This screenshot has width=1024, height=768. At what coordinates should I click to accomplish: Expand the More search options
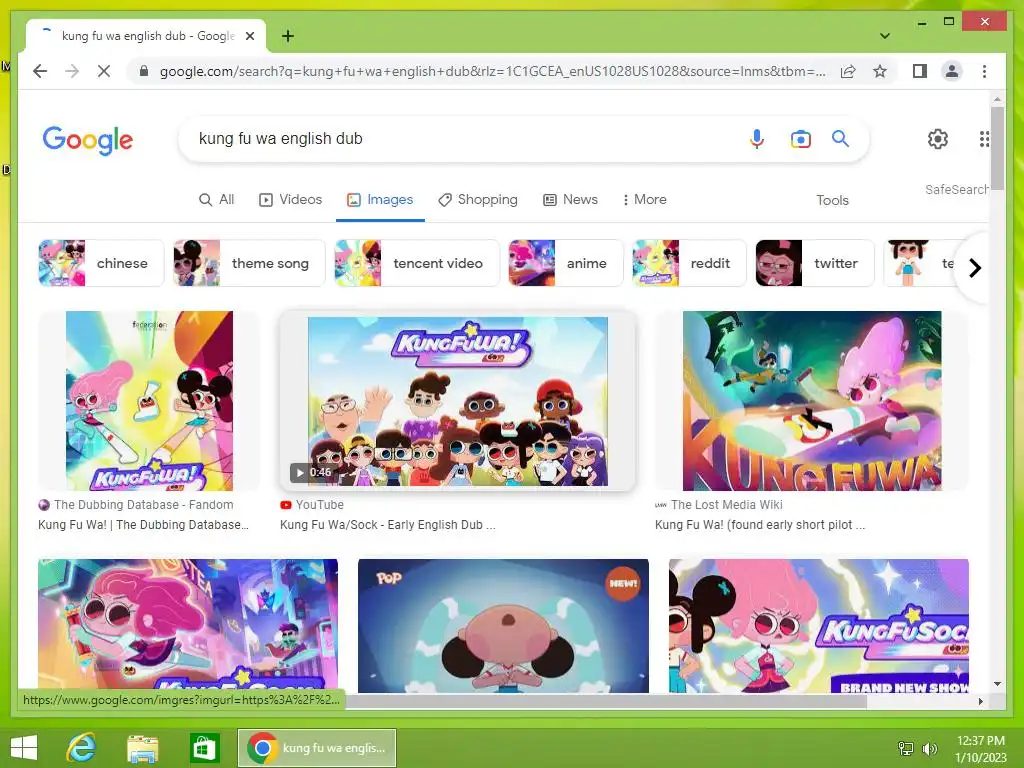pos(645,200)
